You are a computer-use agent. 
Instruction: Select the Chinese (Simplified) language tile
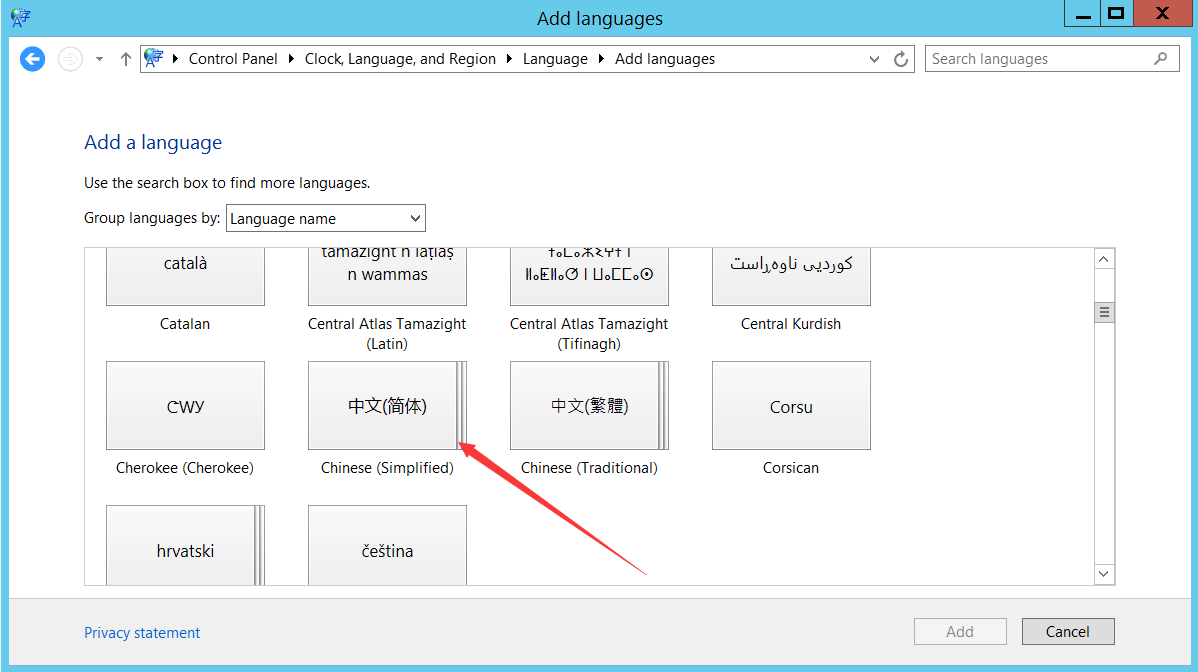(387, 405)
